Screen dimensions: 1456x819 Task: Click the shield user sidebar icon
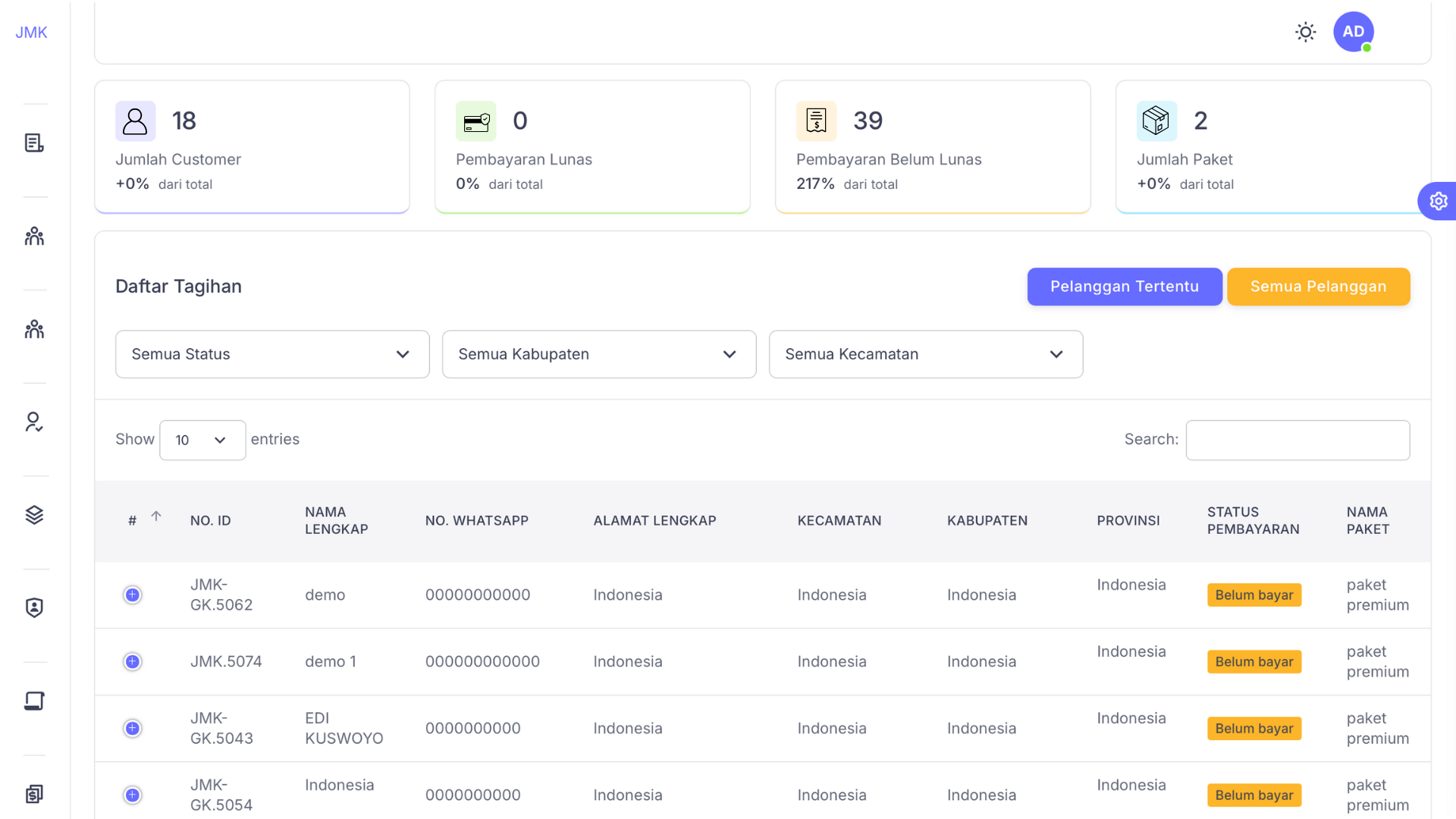click(x=34, y=607)
